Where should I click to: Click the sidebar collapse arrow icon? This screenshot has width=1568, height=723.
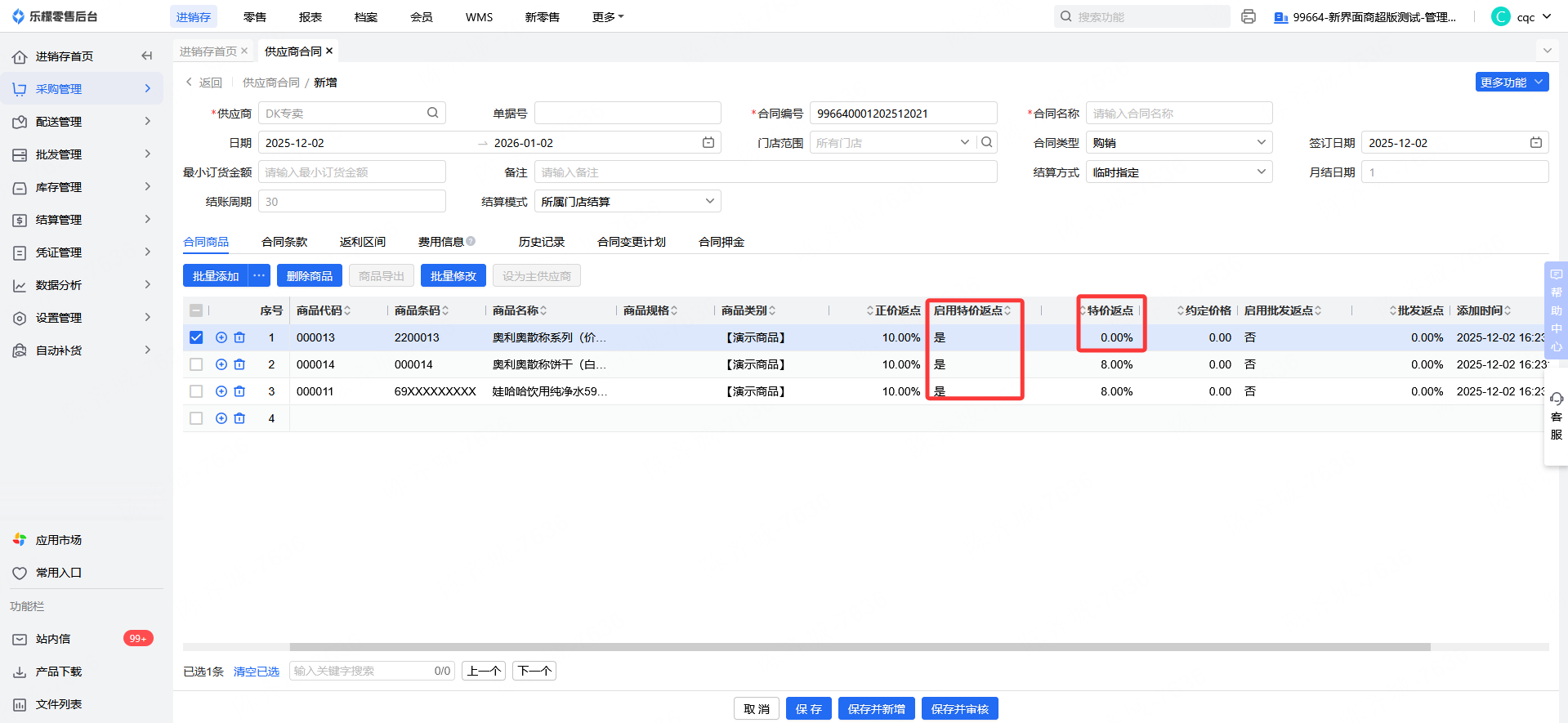click(x=147, y=56)
